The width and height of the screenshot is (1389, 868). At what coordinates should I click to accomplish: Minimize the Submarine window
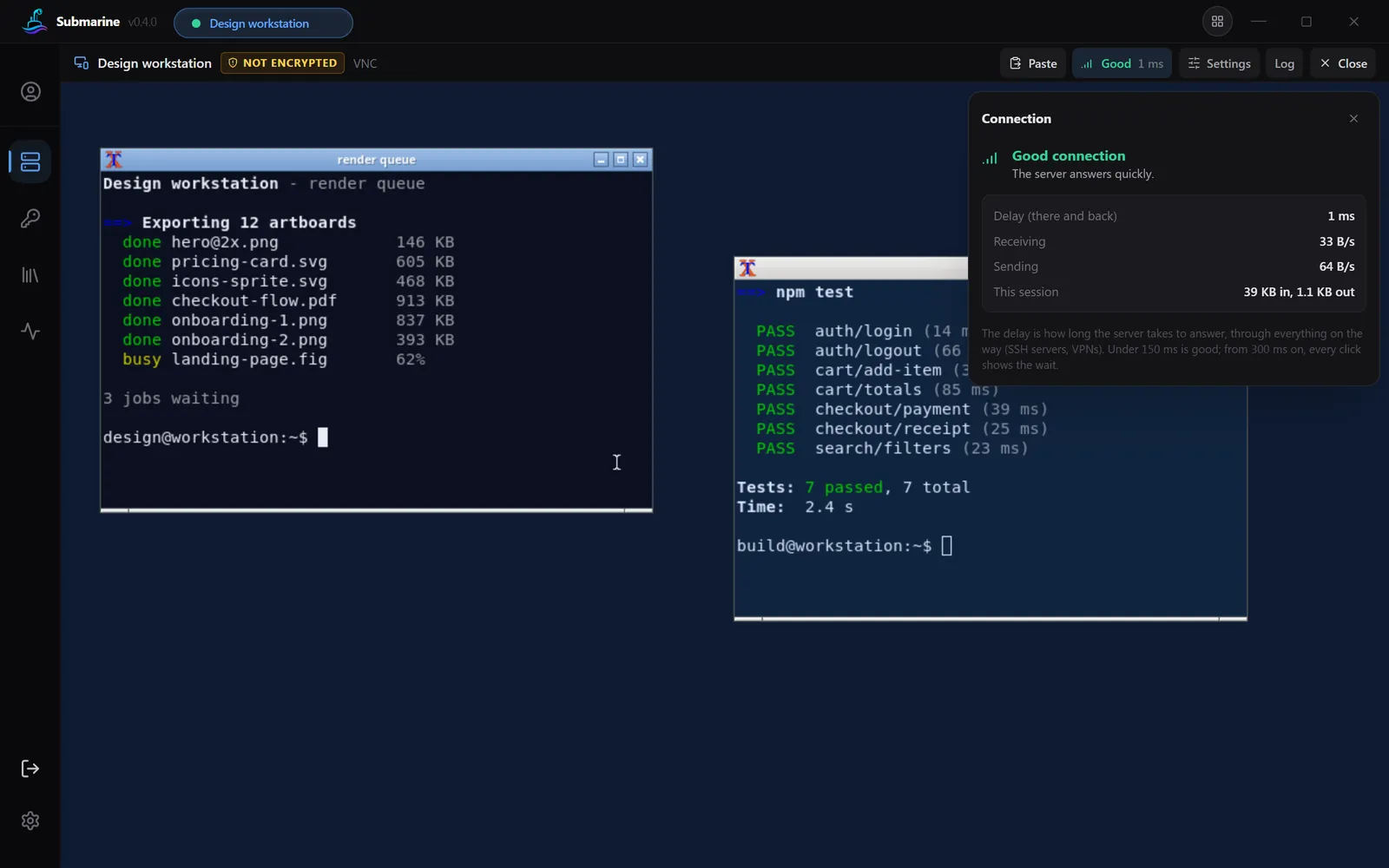(1259, 22)
